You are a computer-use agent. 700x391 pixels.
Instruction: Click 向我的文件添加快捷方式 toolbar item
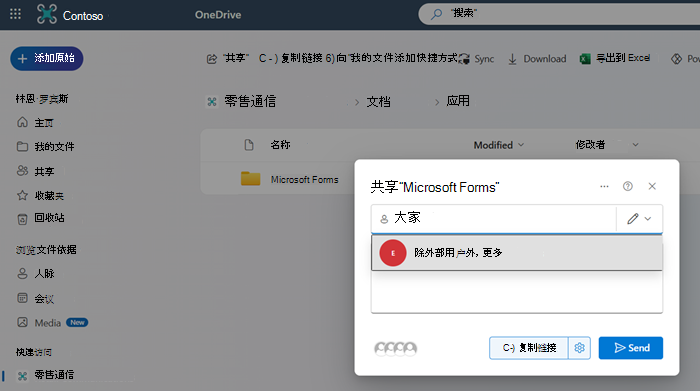click(x=392, y=58)
